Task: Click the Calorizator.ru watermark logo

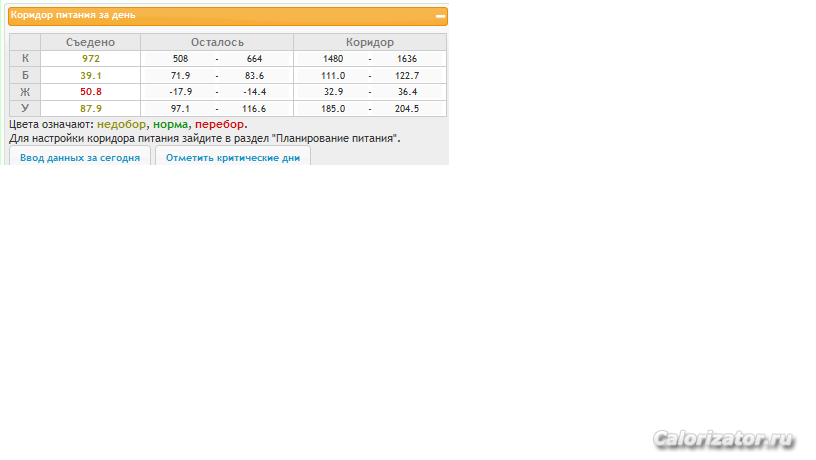Action: (x=723, y=439)
